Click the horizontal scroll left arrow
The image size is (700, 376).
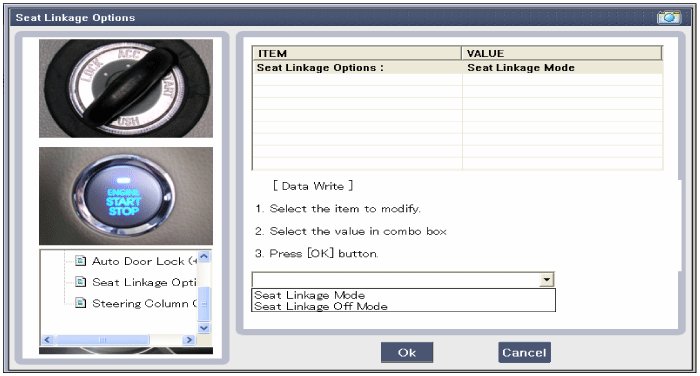click(47, 340)
